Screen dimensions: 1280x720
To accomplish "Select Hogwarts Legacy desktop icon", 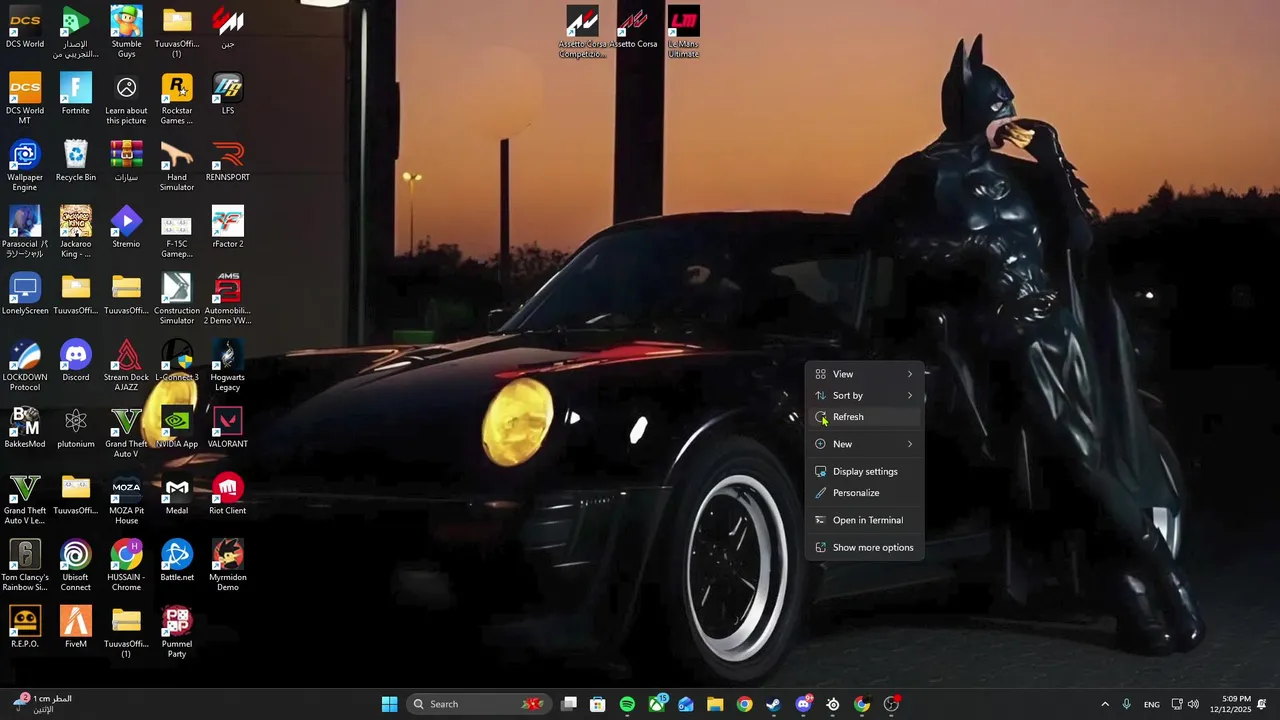I will [x=228, y=365].
